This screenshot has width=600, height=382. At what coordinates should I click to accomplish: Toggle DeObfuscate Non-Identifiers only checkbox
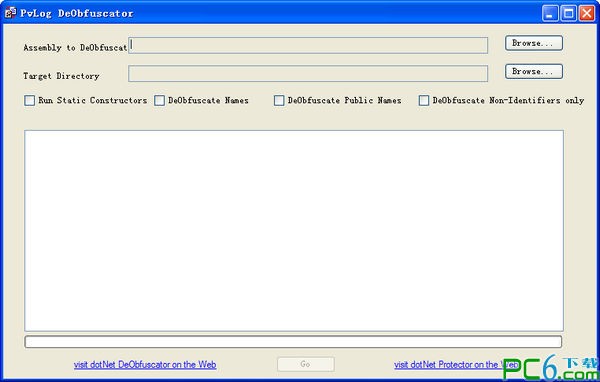(424, 100)
